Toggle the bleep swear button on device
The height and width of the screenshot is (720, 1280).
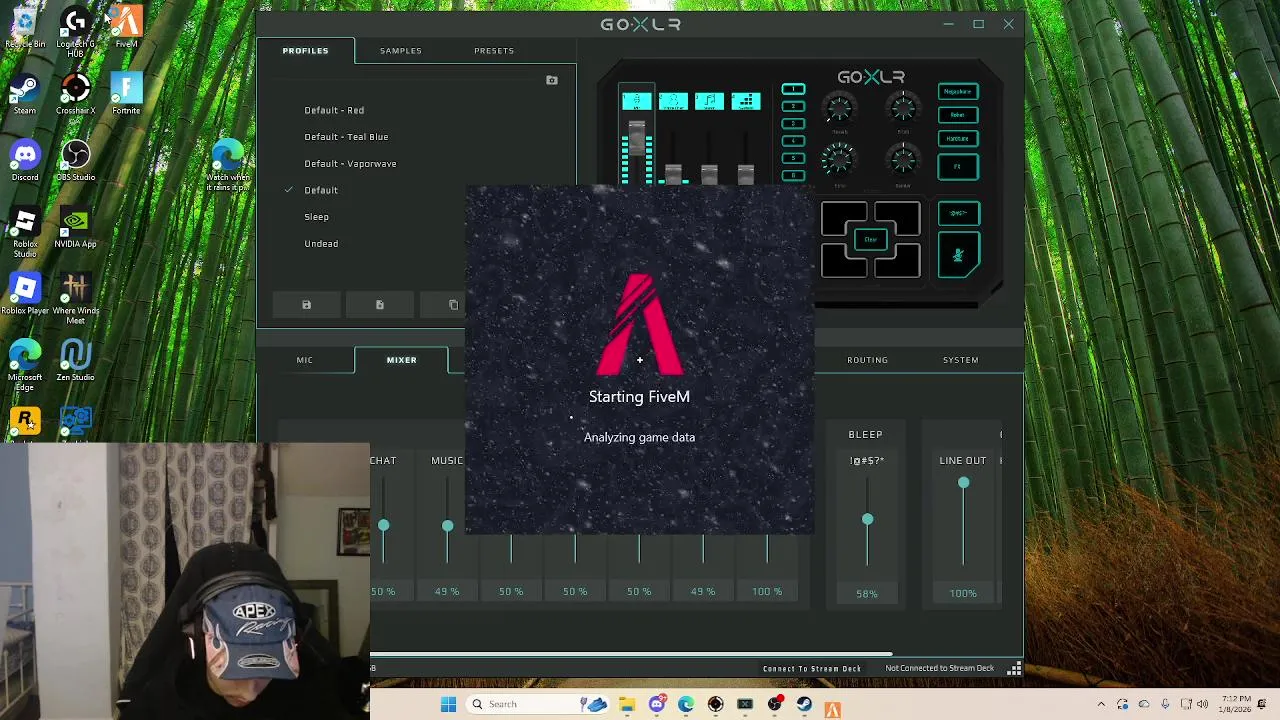click(958, 213)
